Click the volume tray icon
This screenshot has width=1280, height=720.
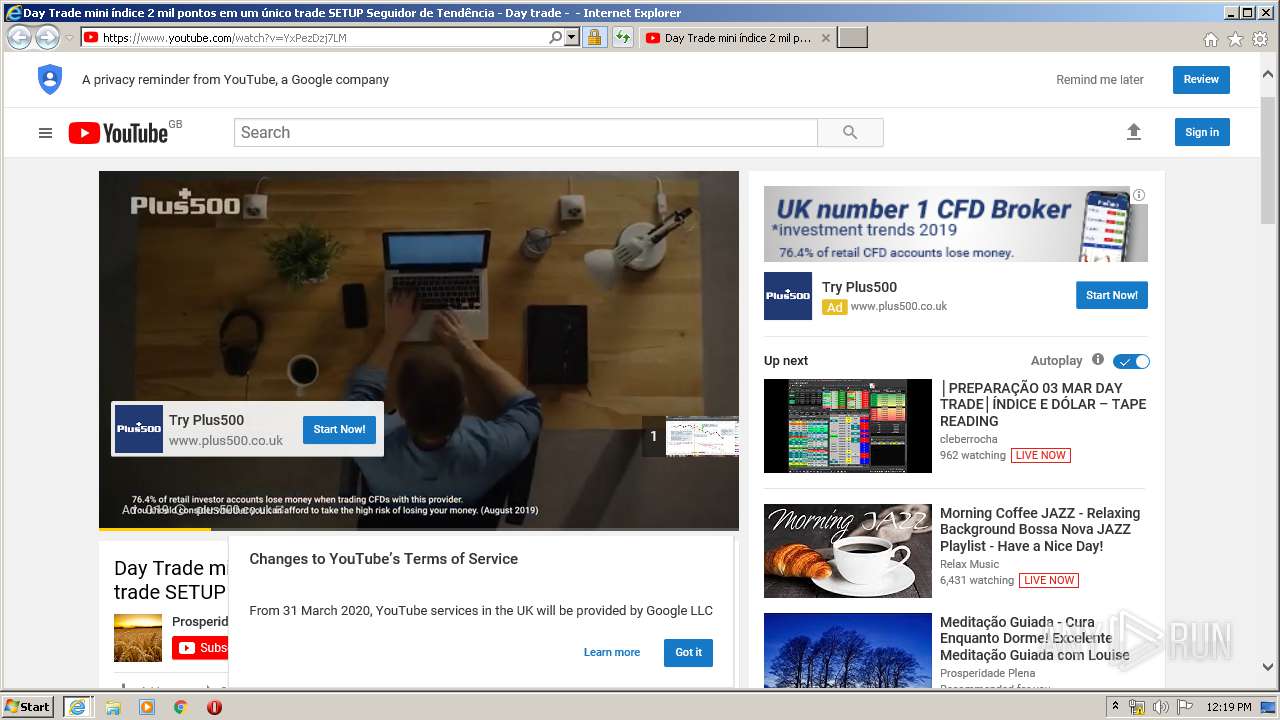1160,707
